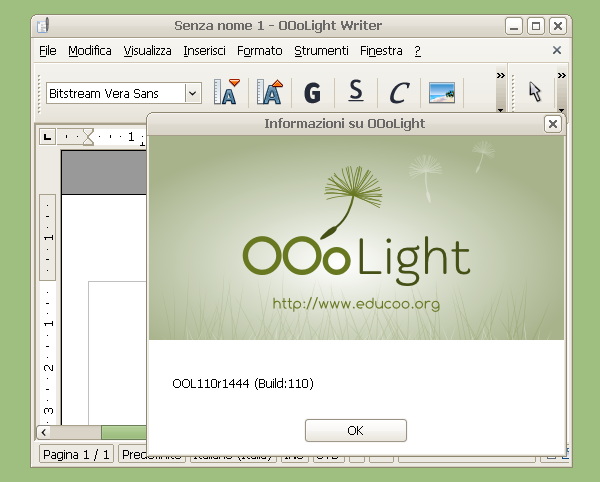Click OK in the about dialog
The image size is (600, 482).
pyautogui.click(x=355, y=430)
